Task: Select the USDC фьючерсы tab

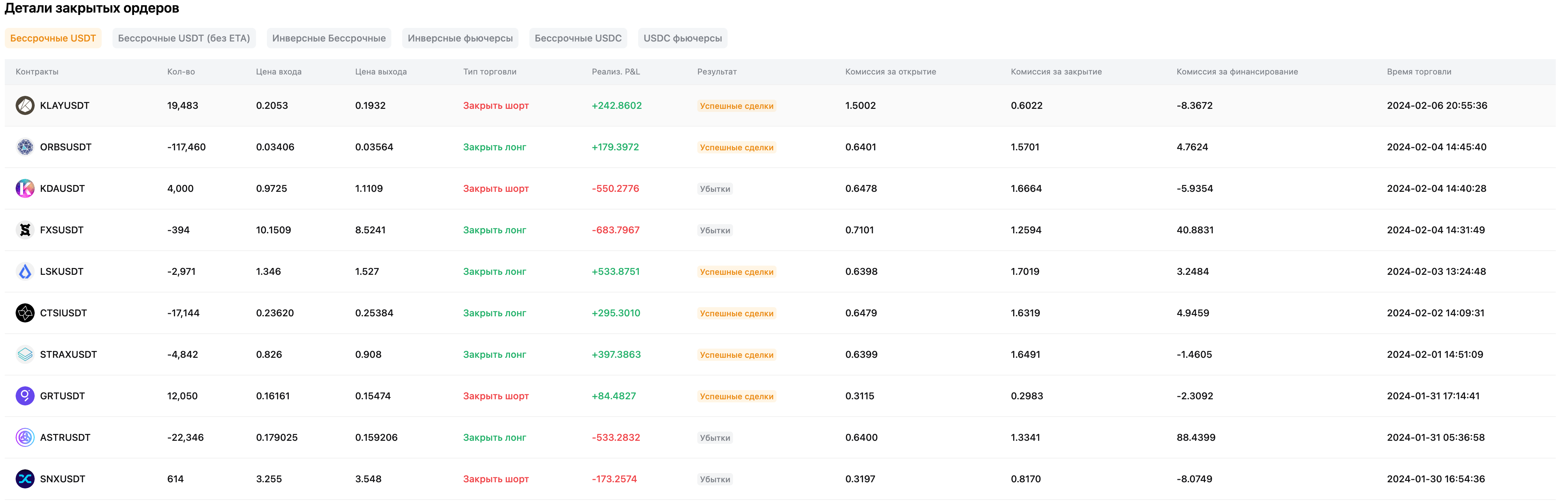Action: click(682, 38)
